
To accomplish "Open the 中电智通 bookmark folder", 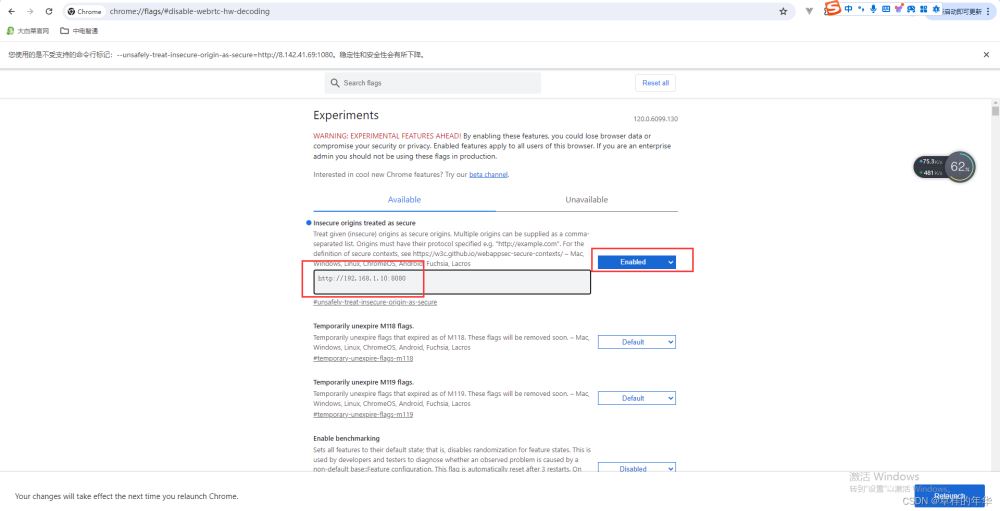I will tap(79, 31).
